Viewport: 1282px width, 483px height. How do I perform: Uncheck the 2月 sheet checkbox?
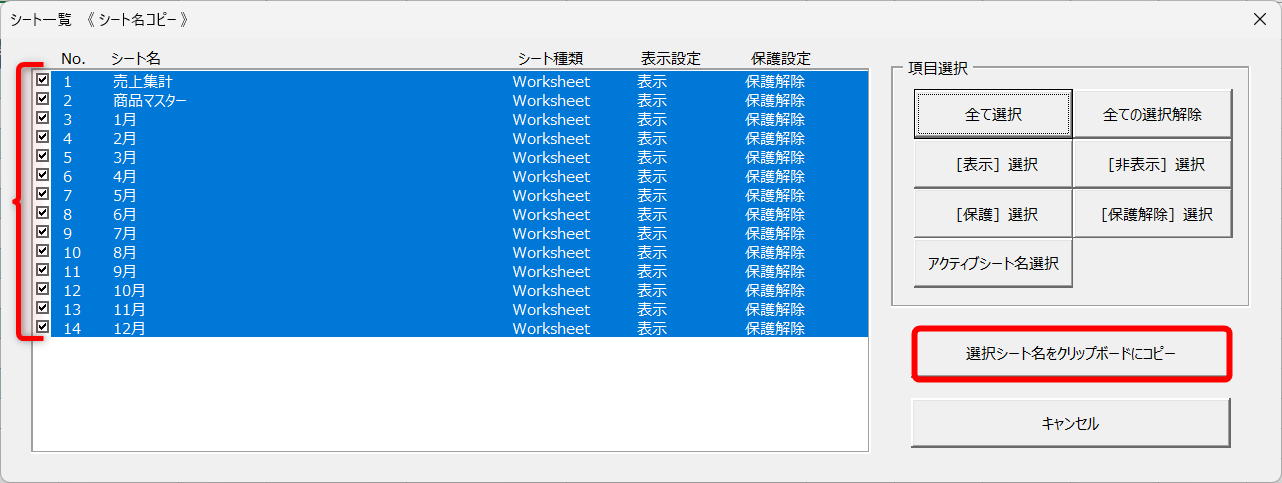point(43,137)
